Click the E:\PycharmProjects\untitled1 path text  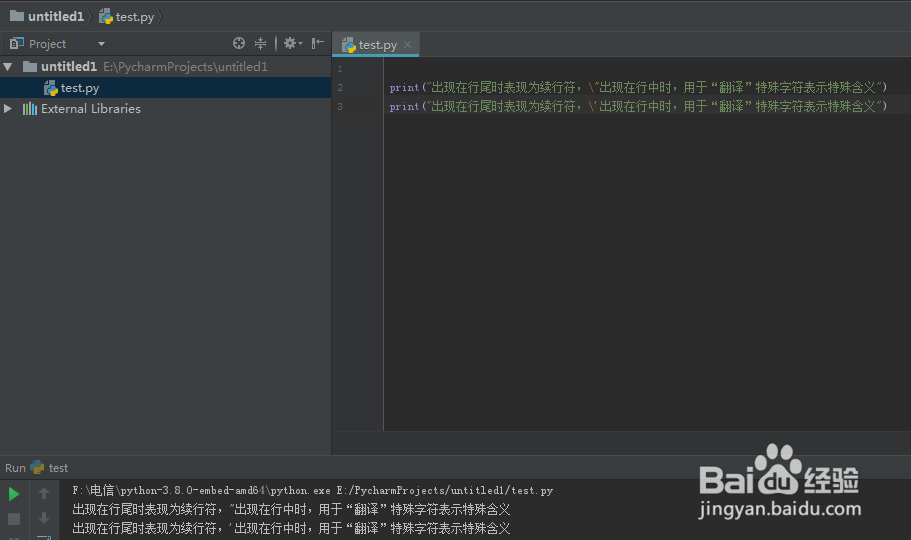click(185, 67)
